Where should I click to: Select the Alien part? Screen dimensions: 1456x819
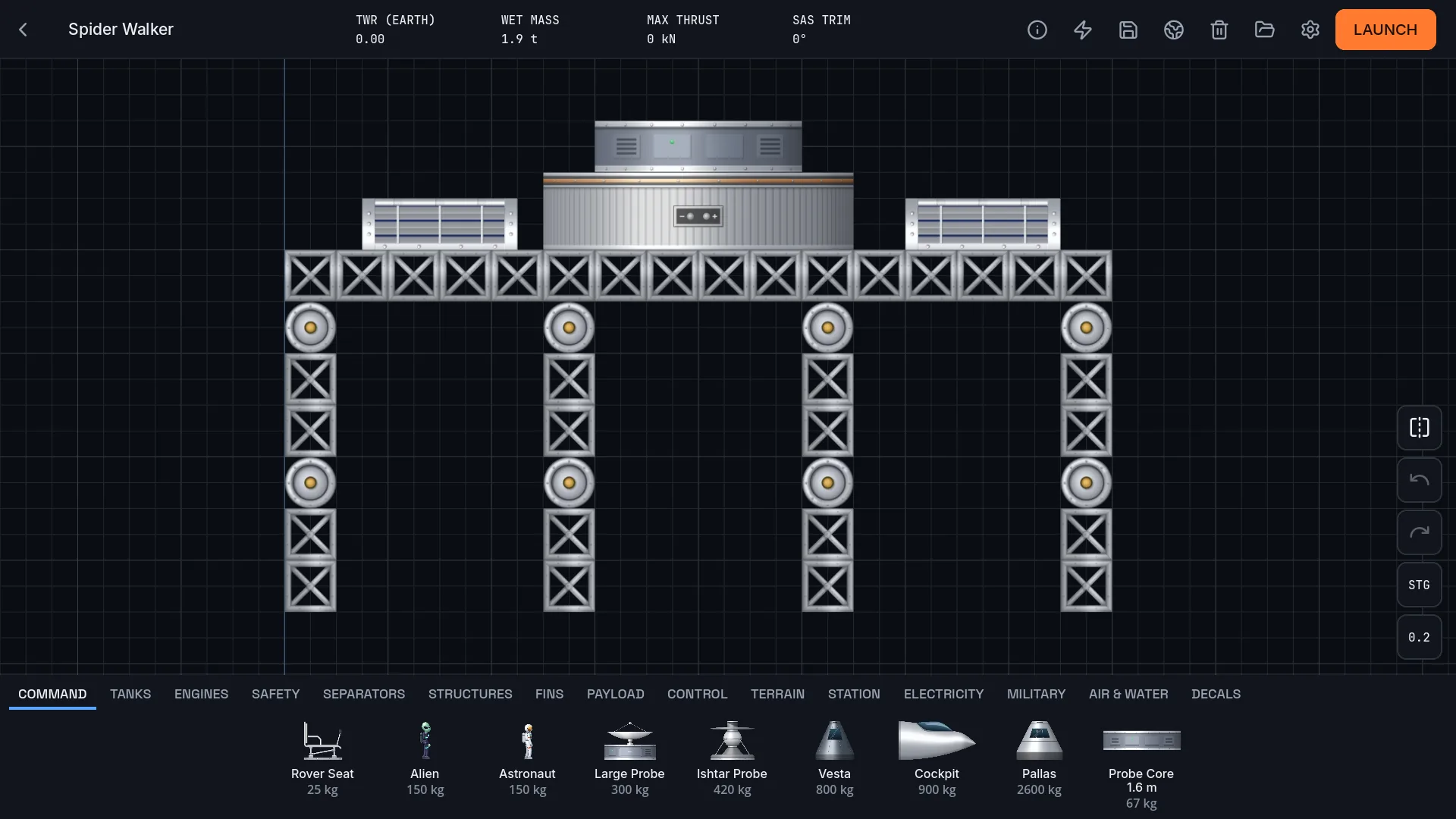425,758
